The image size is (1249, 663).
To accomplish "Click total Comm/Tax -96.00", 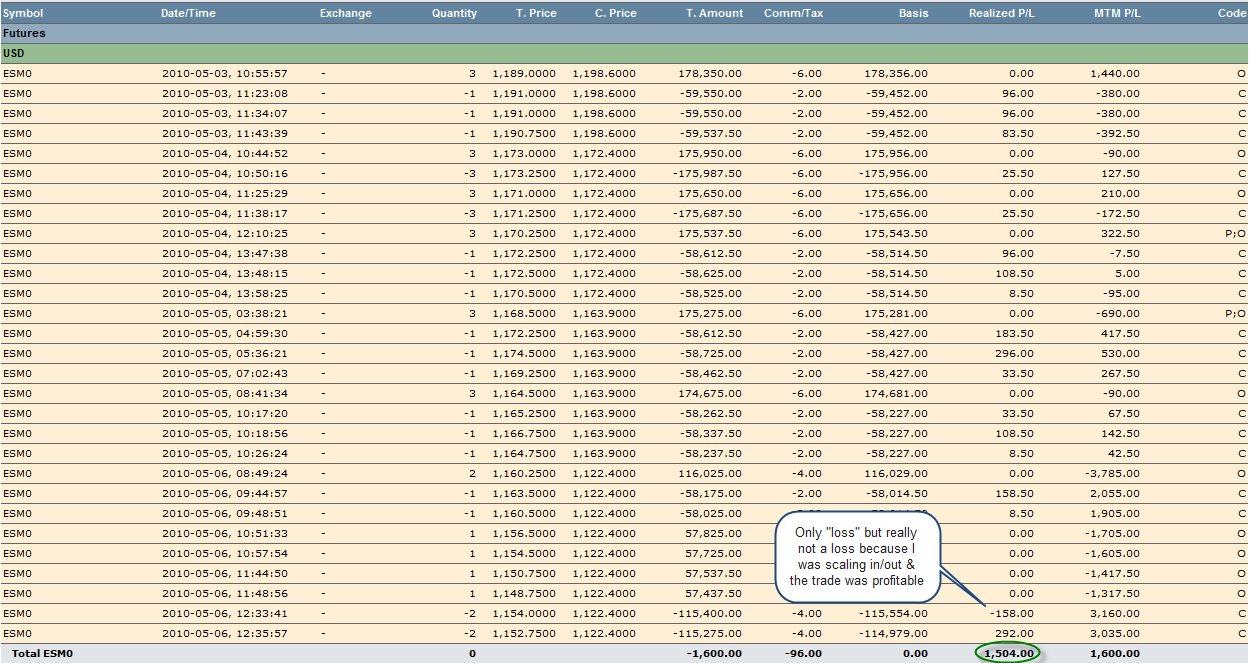I will pos(803,653).
